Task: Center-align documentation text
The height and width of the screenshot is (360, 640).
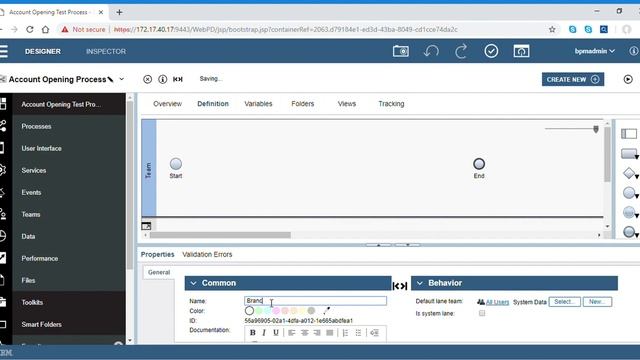Action: (304, 333)
